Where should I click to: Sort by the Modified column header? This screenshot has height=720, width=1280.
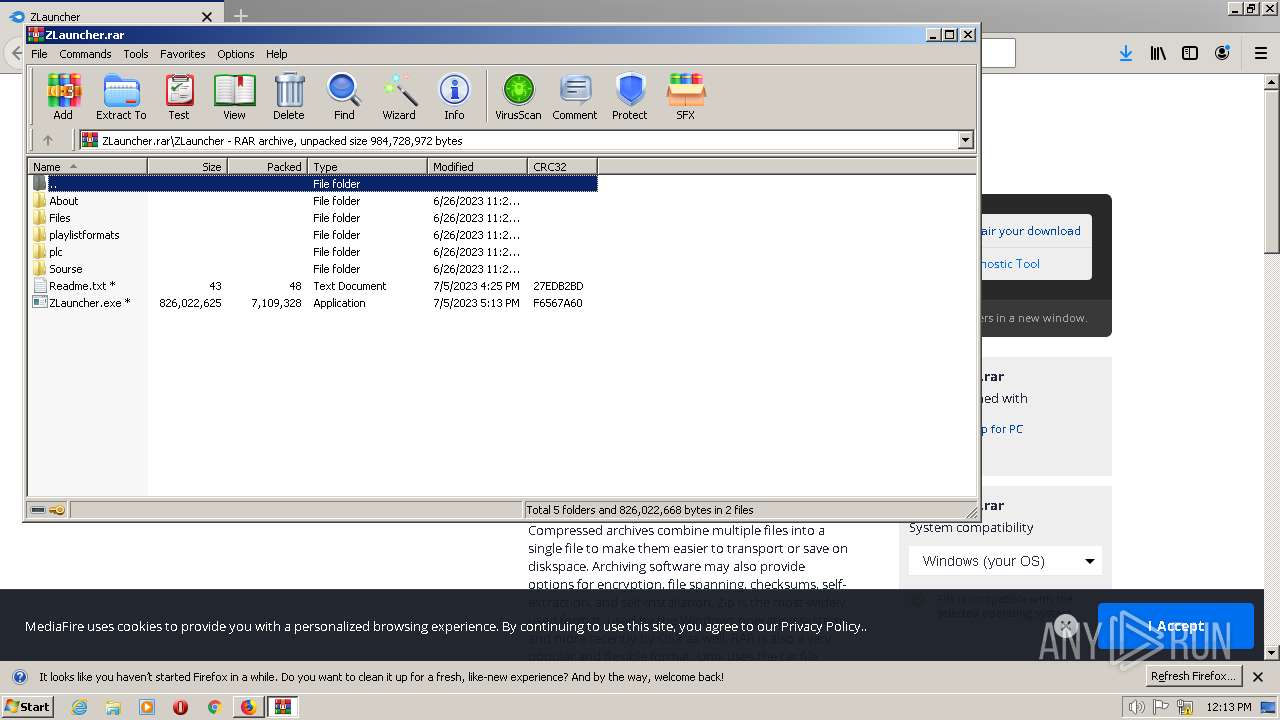point(478,167)
